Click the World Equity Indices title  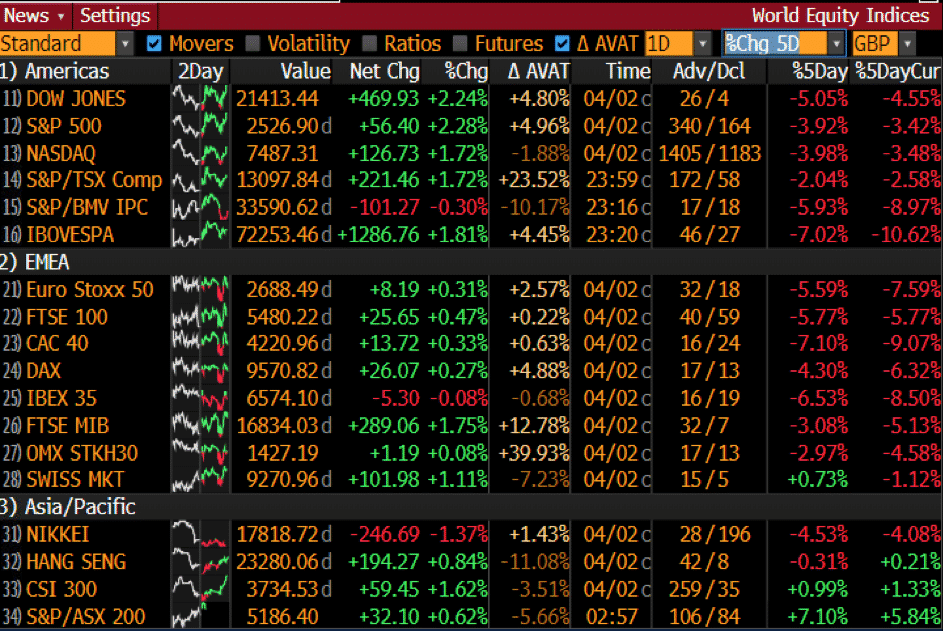[x=841, y=15]
